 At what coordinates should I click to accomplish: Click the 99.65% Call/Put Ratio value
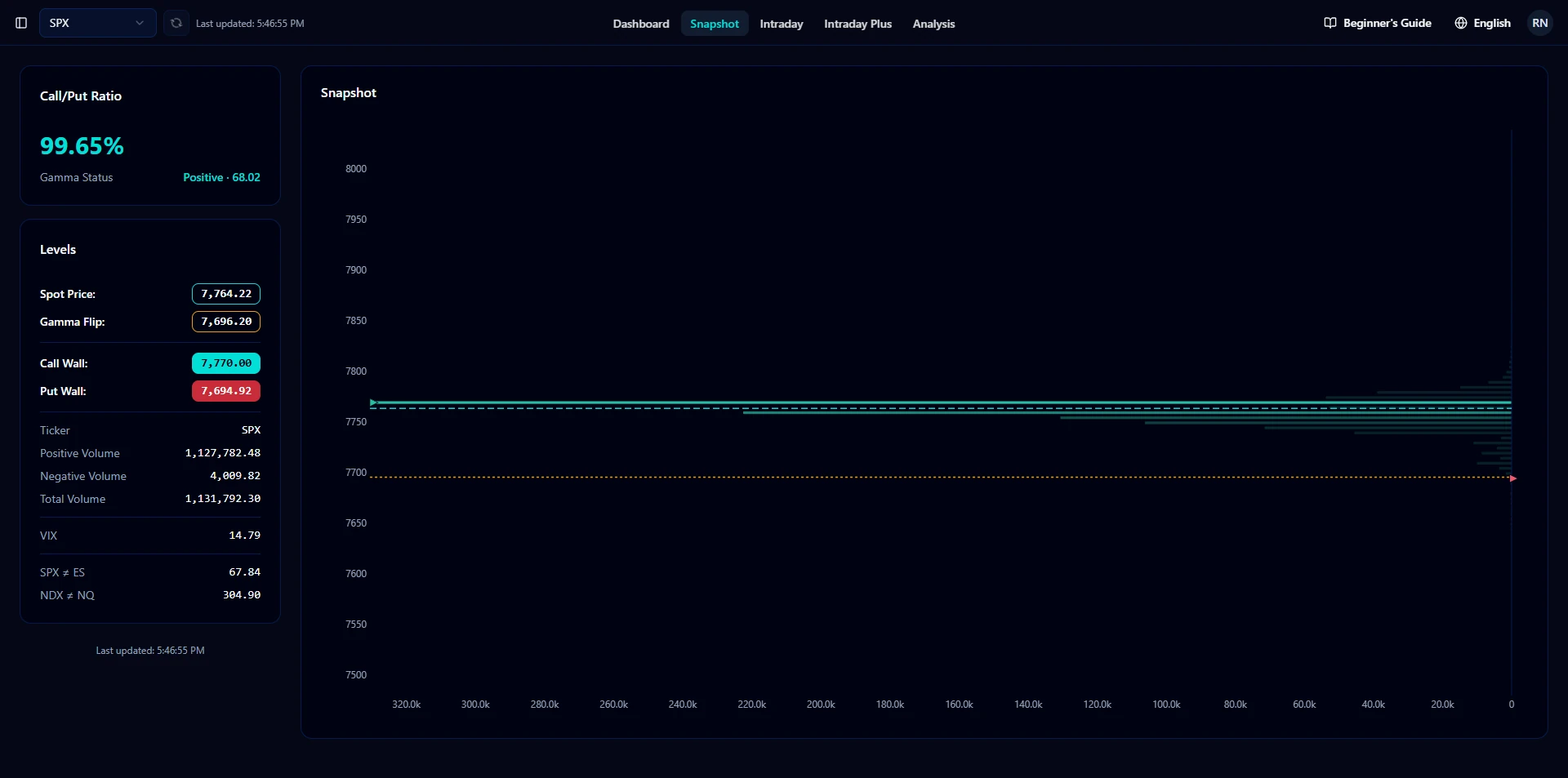pos(82,146)
